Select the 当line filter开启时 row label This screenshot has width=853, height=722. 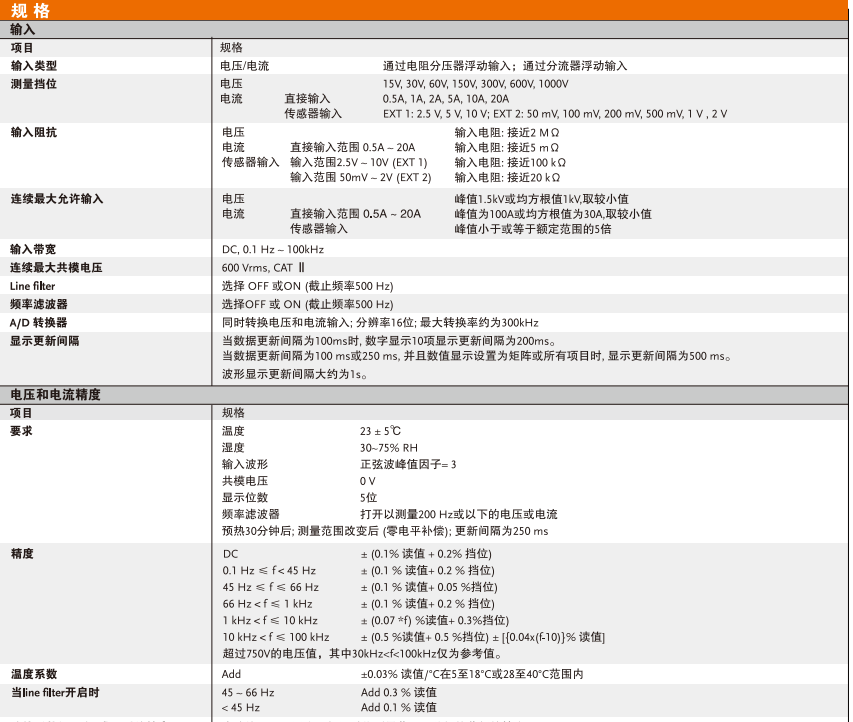(55, 692)
